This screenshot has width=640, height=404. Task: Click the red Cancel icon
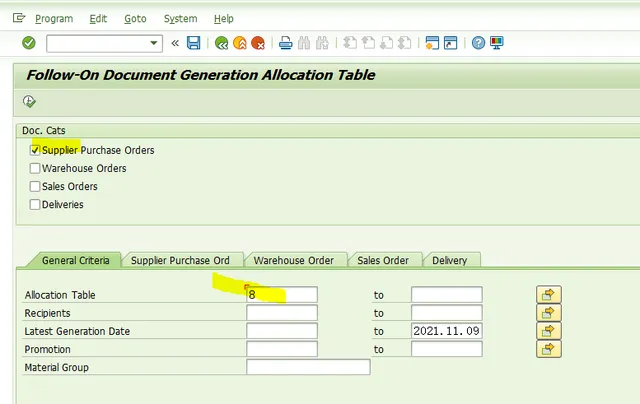[x=258, y=43]
